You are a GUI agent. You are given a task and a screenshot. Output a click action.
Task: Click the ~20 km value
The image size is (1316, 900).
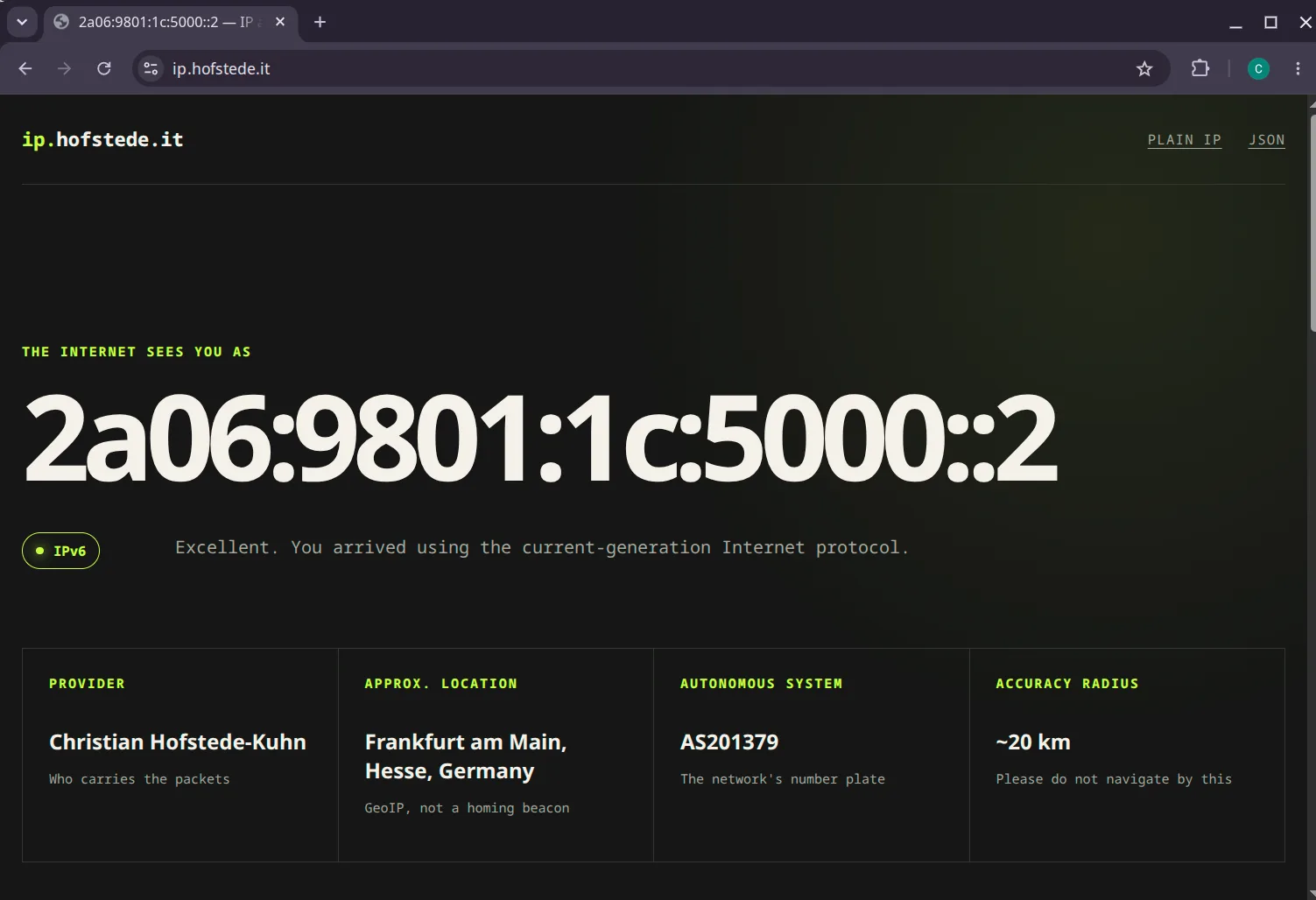(1033, 742)
